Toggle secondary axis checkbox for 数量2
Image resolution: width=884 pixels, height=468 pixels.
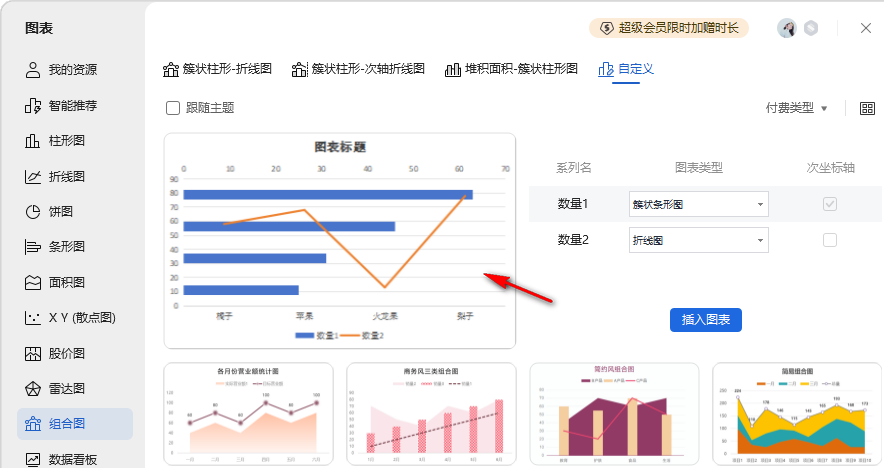pyautogui.click(x=829, y=240)
